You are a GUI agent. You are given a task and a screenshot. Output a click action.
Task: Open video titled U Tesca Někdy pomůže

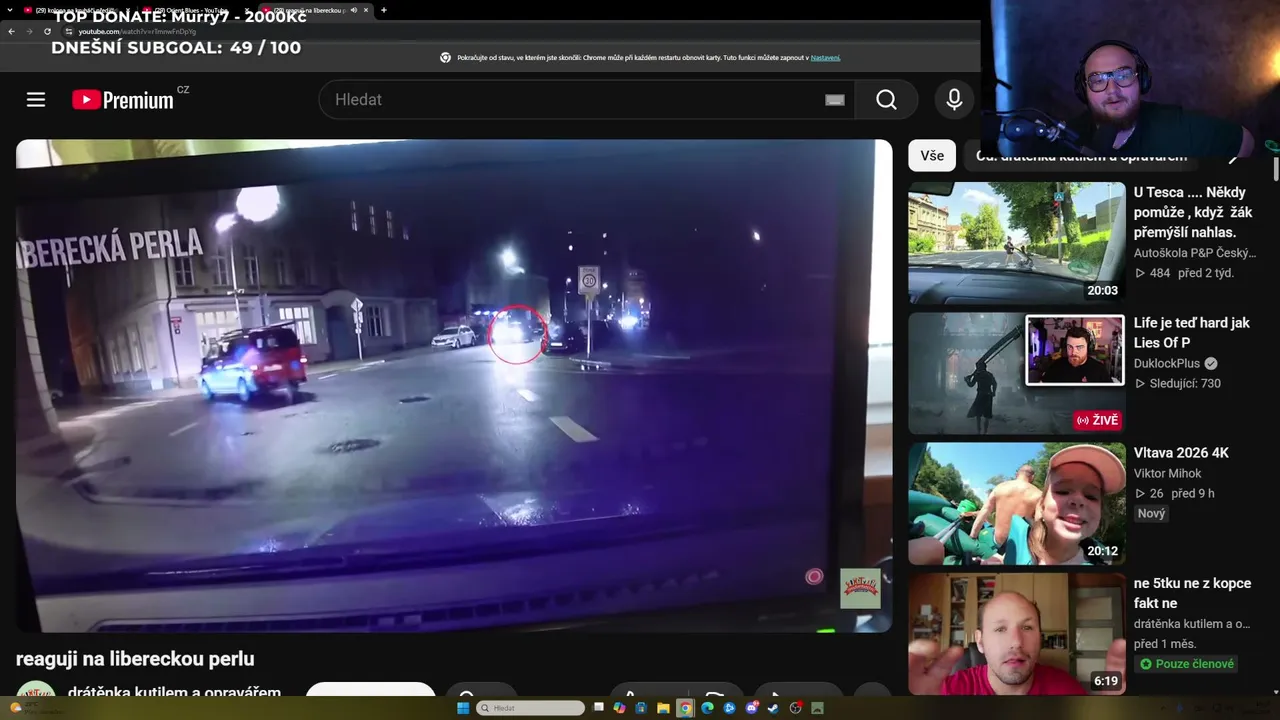[1193, 212]
